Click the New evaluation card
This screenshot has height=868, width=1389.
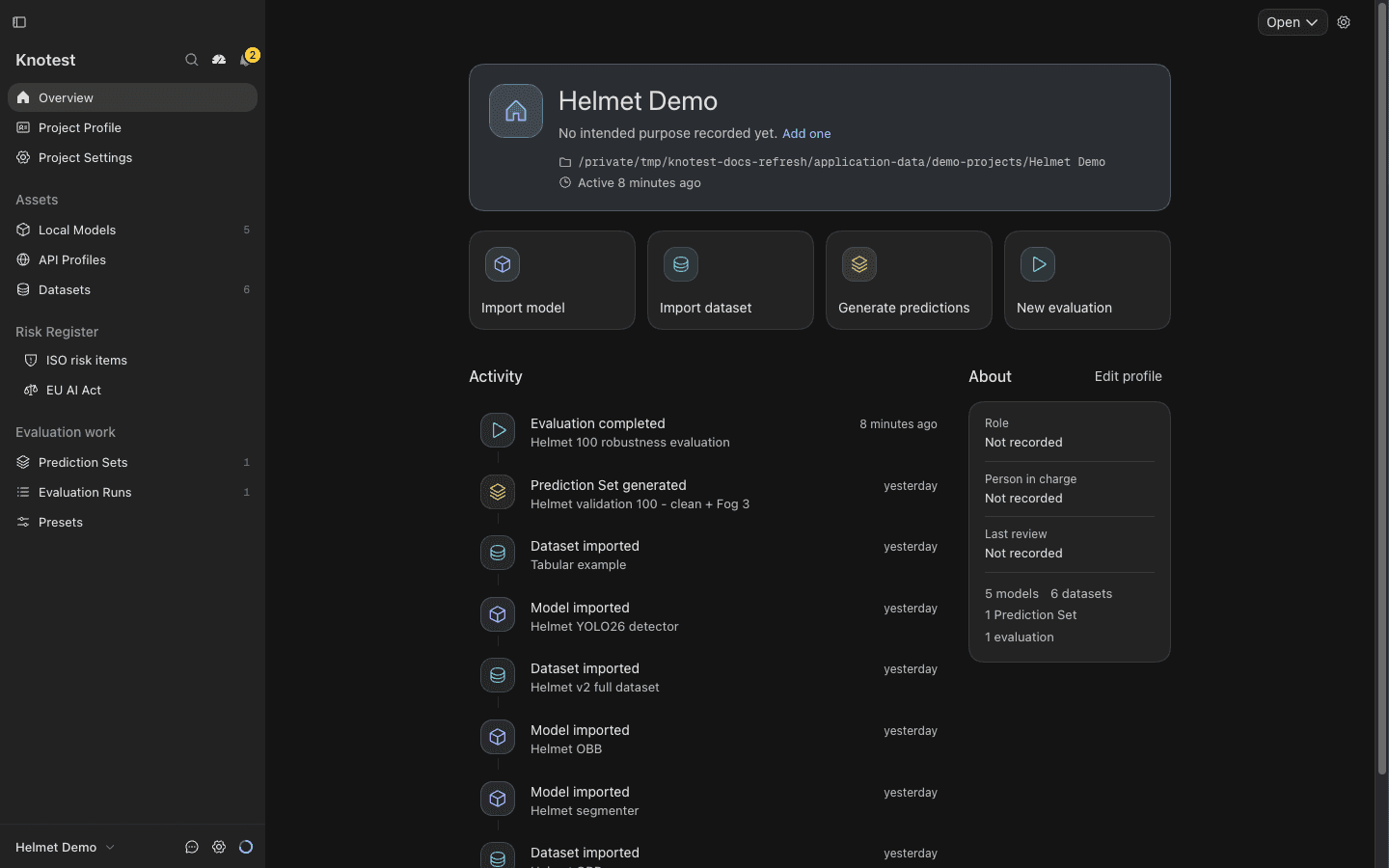[x=1087, y=280]
